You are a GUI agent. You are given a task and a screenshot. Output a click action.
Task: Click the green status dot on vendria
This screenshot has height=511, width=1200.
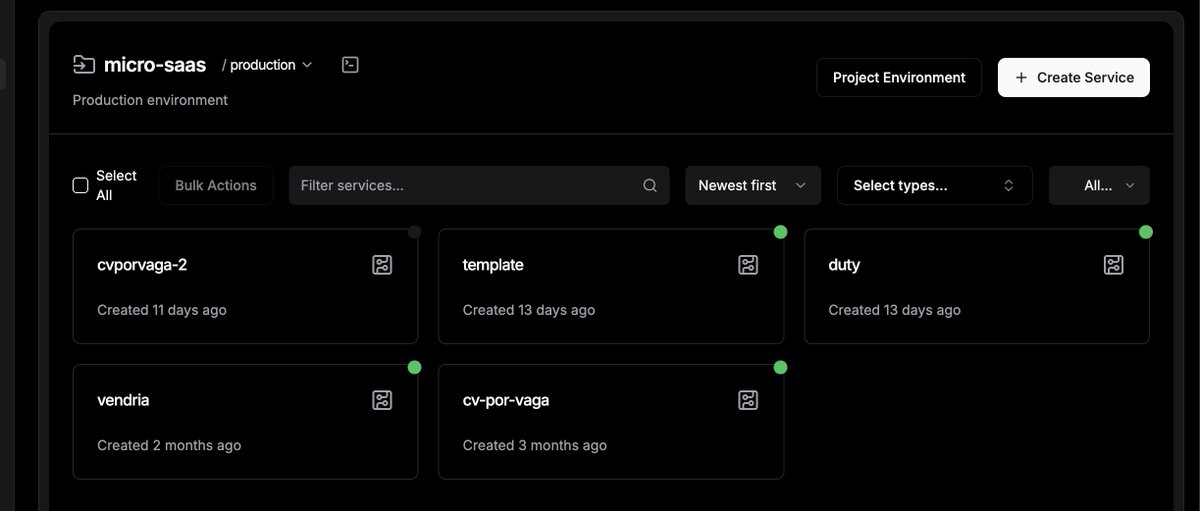pyautogui.click(x=414, y=367)
